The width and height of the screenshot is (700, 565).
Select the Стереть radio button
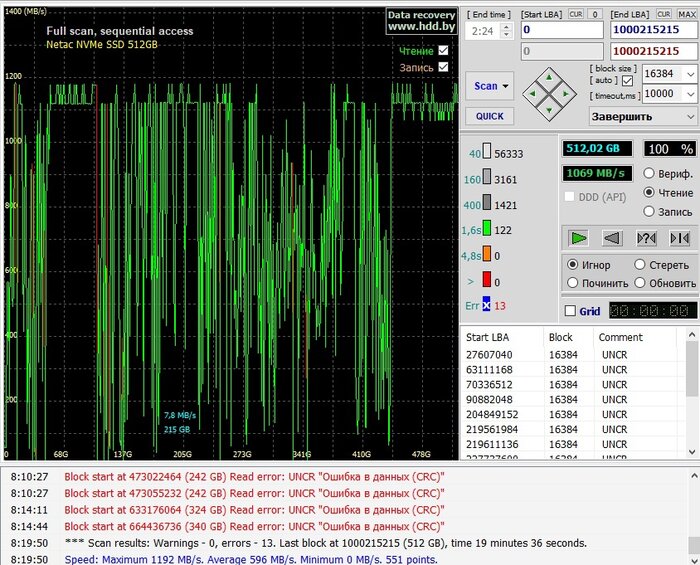640,264
